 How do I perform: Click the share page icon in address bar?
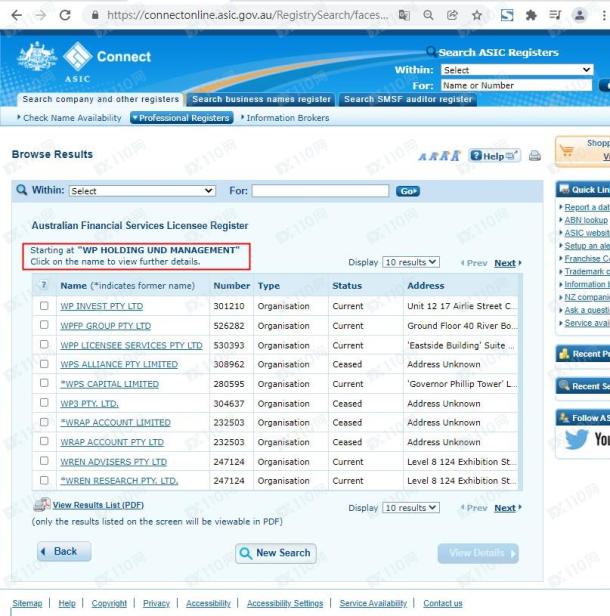pyautogui.click(x=452, y=15)
